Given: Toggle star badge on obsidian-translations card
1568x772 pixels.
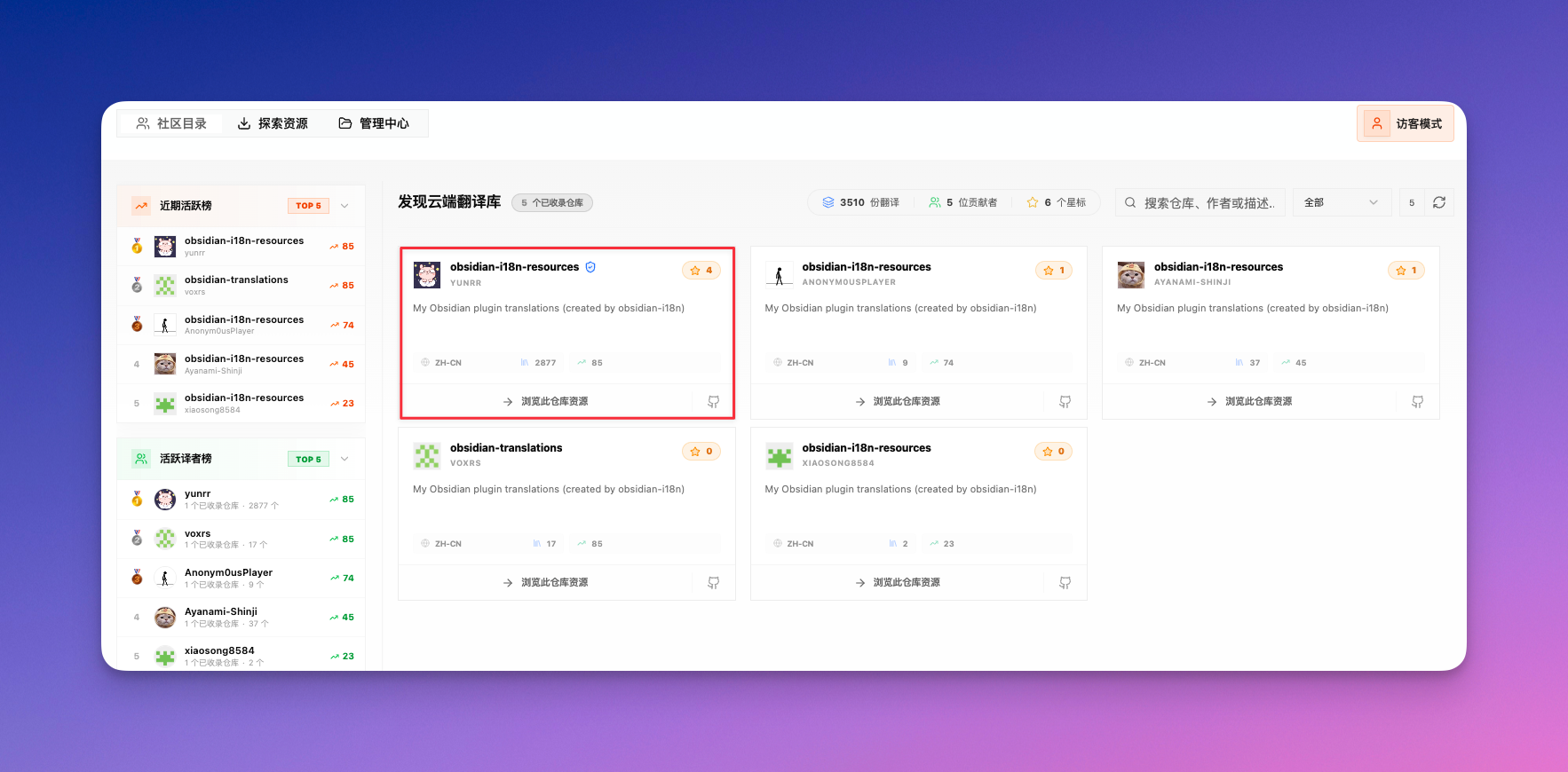Looking at the screenshot, I should (701, 452).
